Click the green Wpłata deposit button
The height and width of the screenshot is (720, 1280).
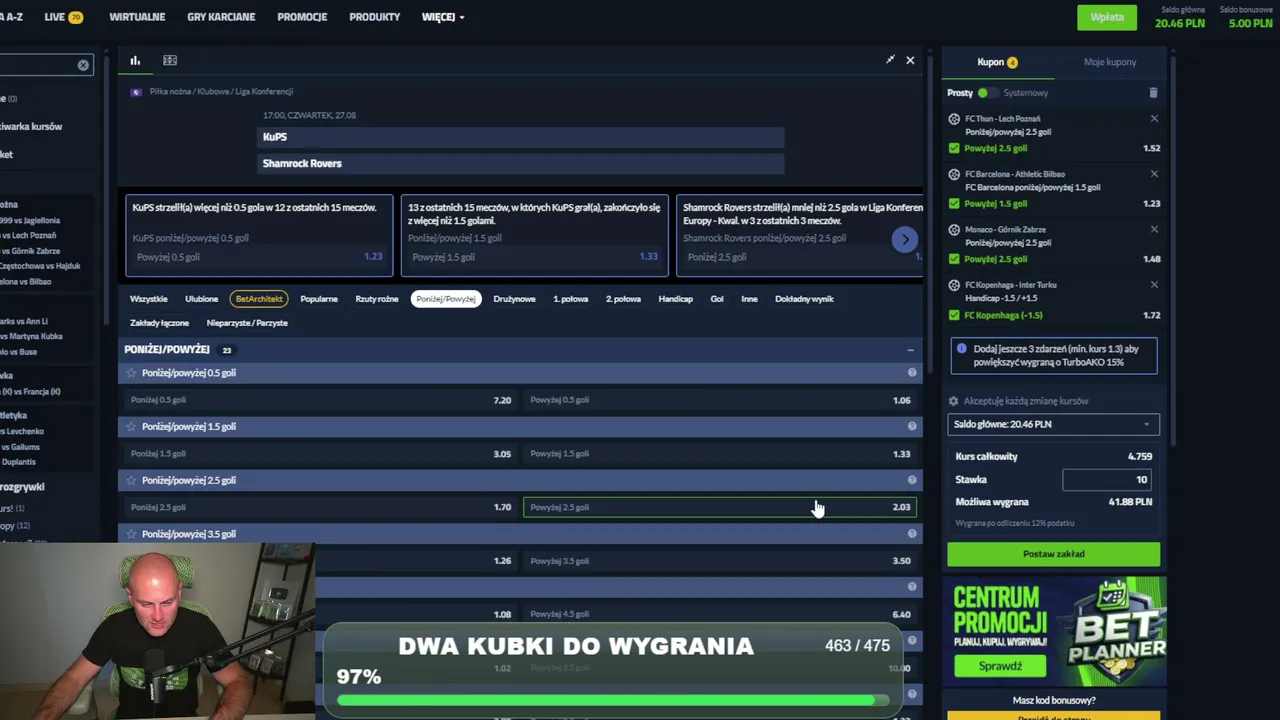1107,17
